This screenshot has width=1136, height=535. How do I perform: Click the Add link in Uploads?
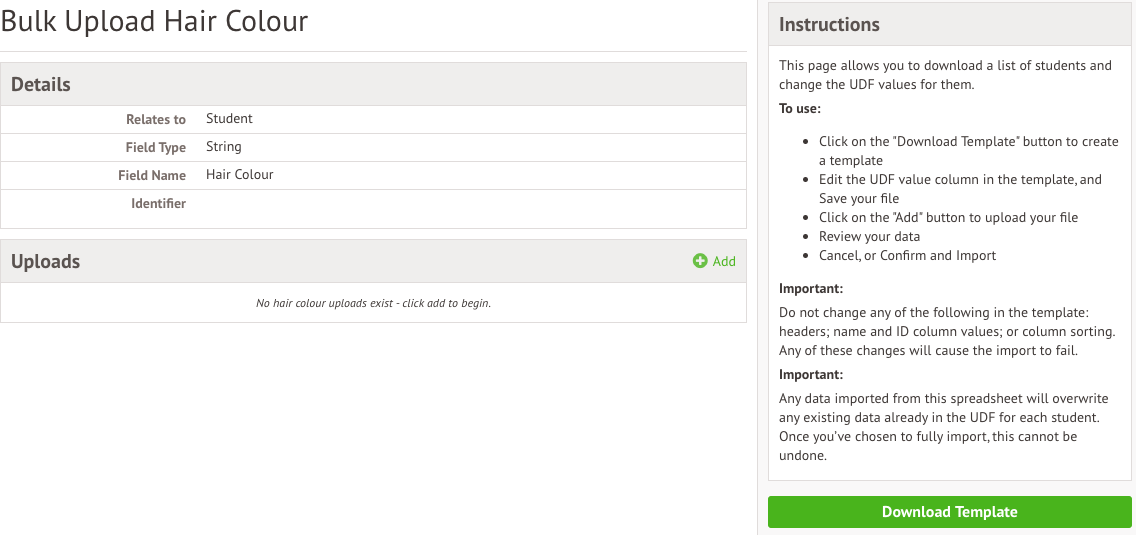tap(724, 261)
